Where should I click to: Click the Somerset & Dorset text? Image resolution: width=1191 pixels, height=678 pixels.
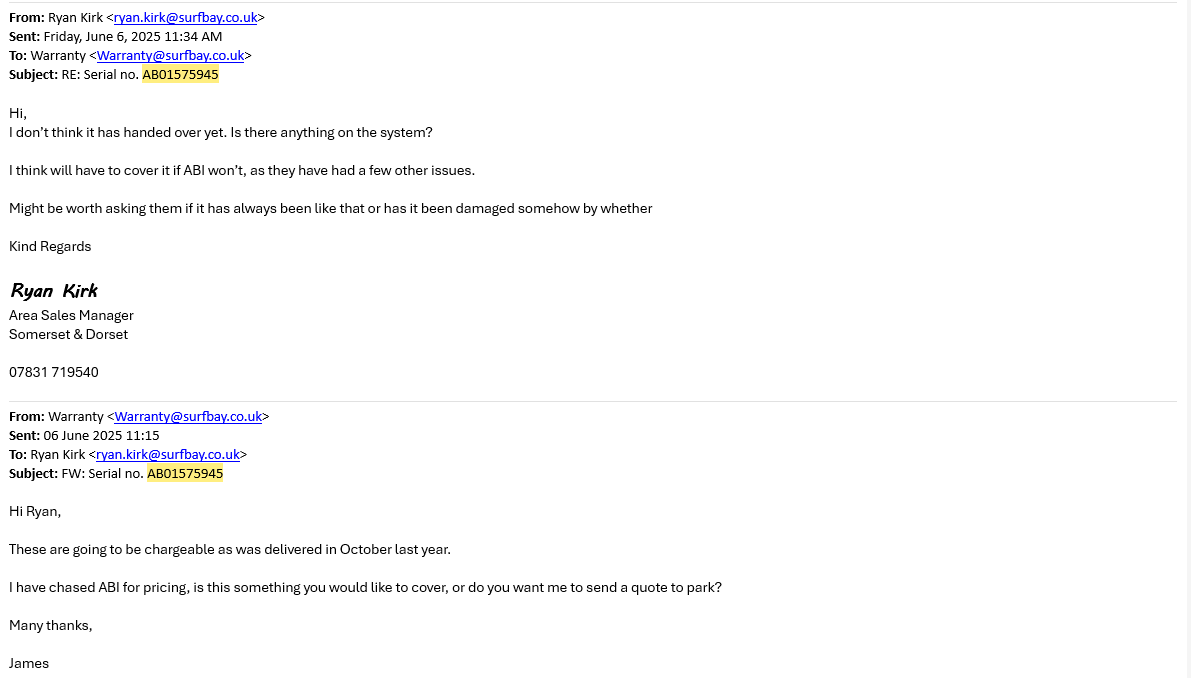click(68, 335)
